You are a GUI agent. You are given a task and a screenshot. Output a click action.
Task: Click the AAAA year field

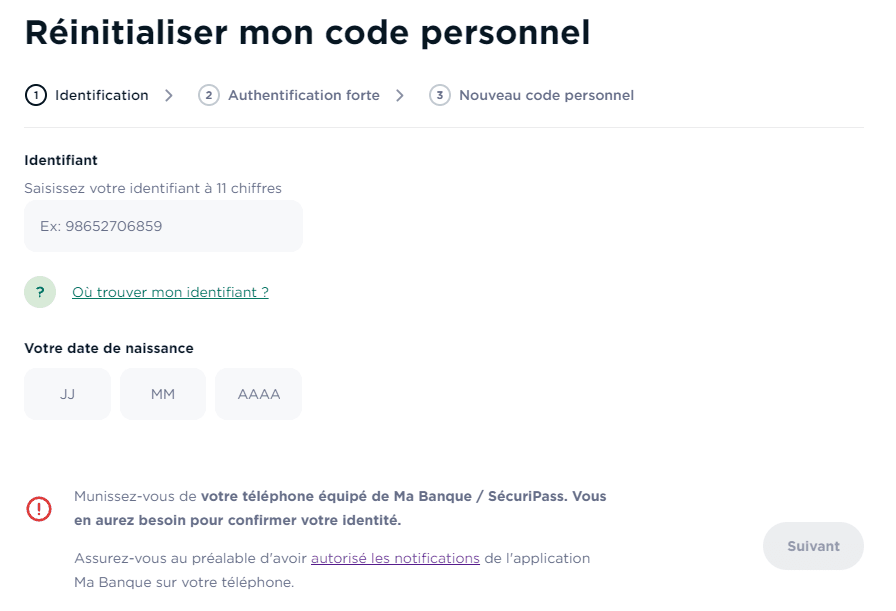(259, 394)
